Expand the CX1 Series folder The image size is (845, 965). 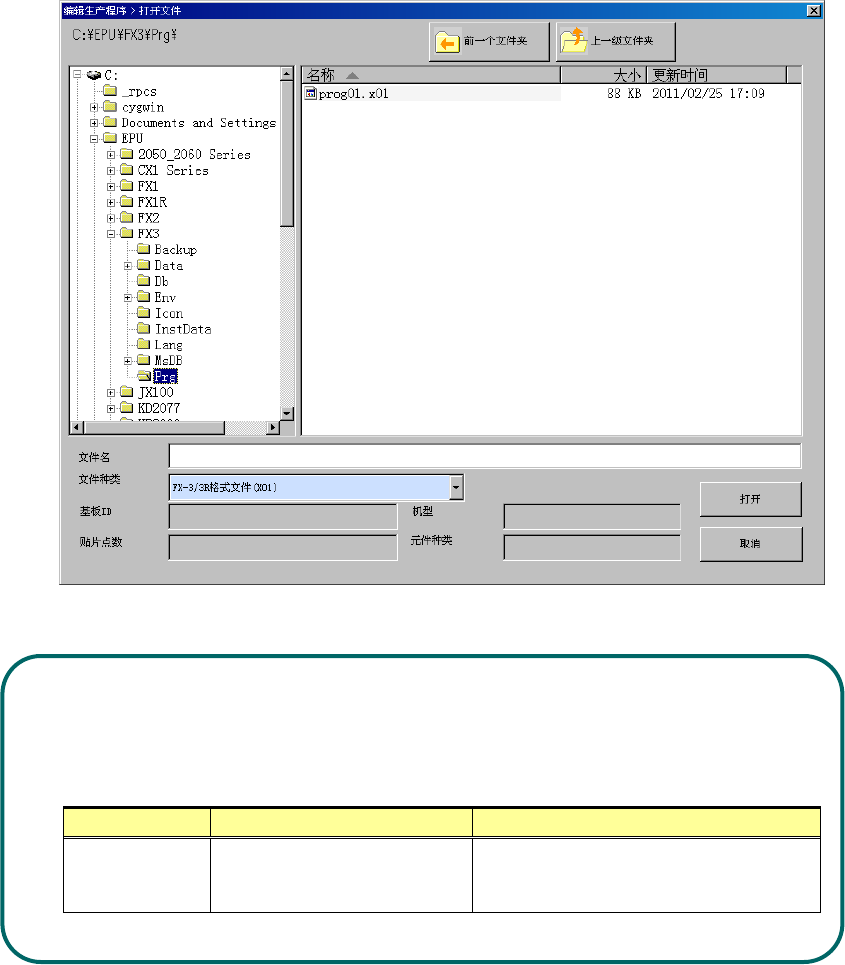tap(111, 170)
